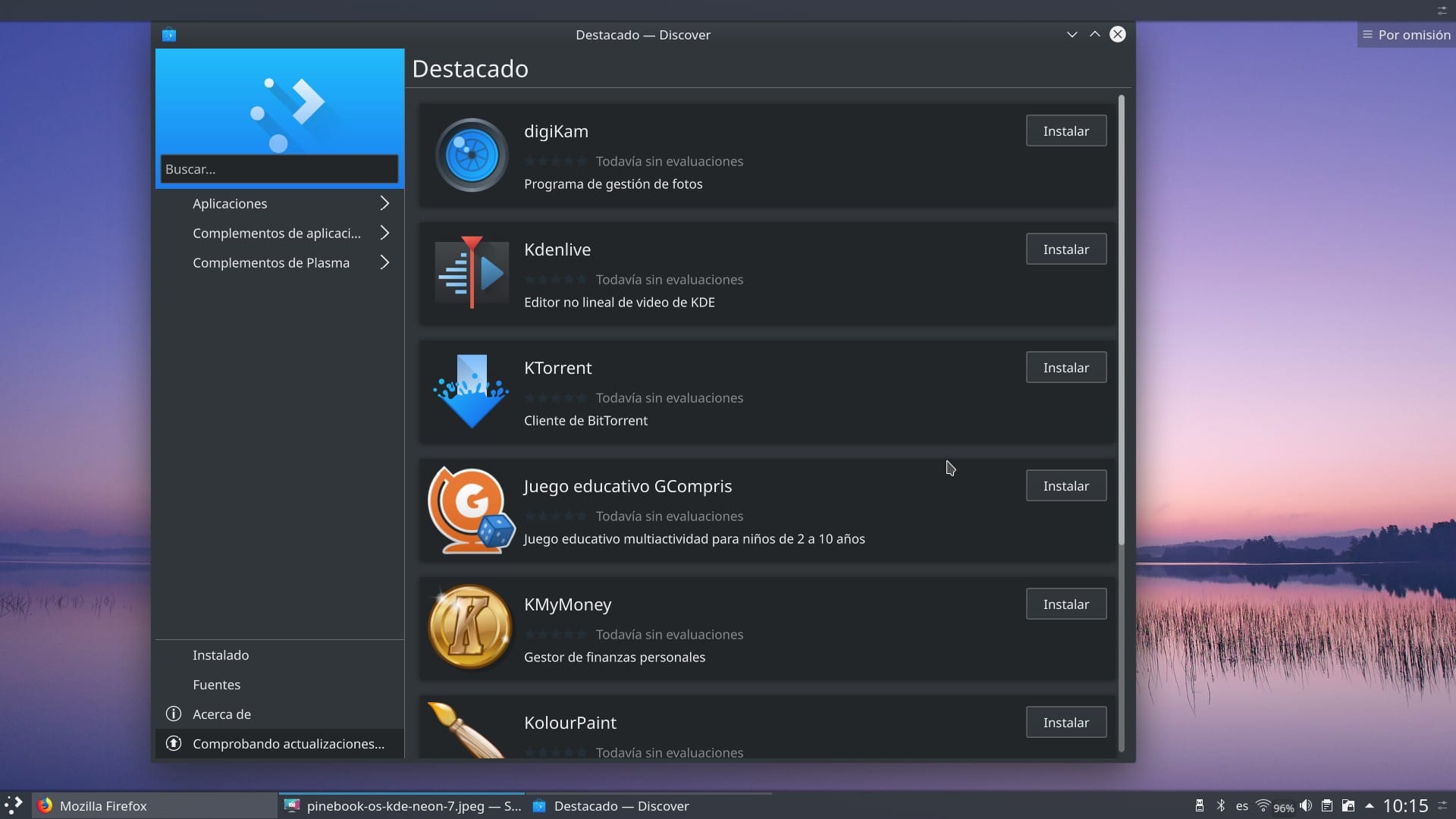The image size is (1456, 819).
Task: Open the clipboard tray icon
Action: click(1327, 805)
